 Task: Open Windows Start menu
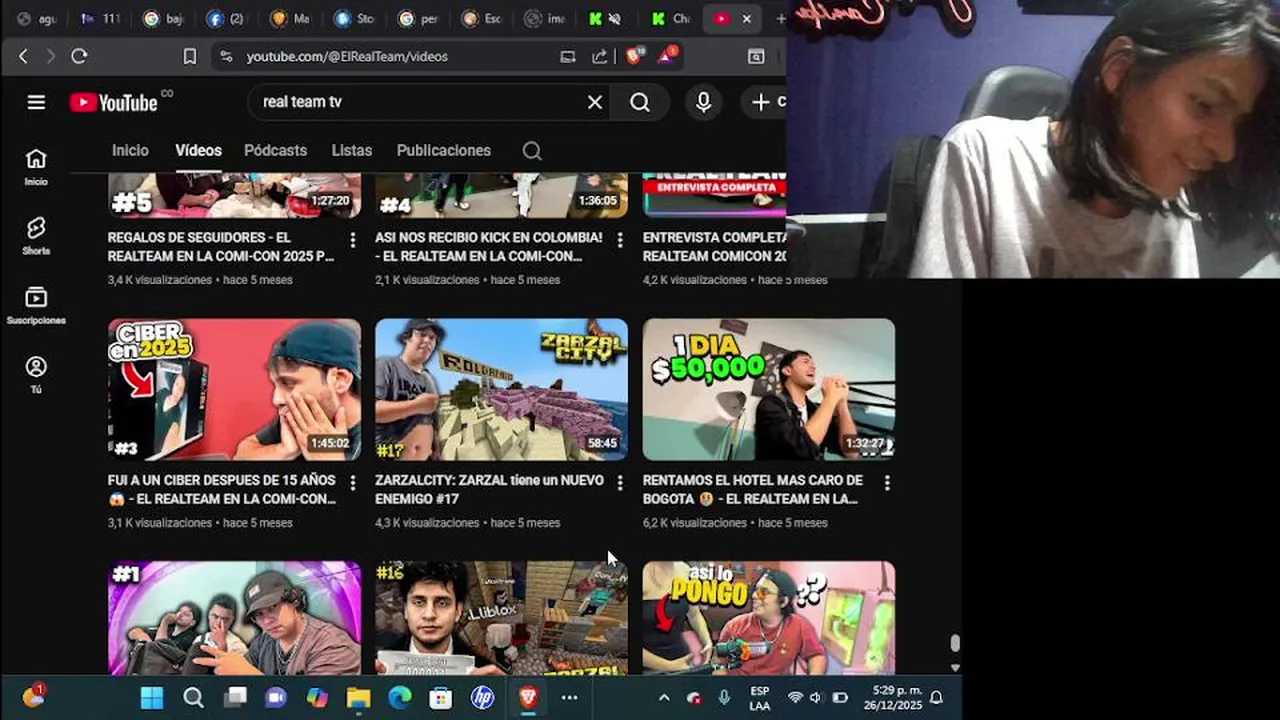pyautogui.click(x=152, y=697)
